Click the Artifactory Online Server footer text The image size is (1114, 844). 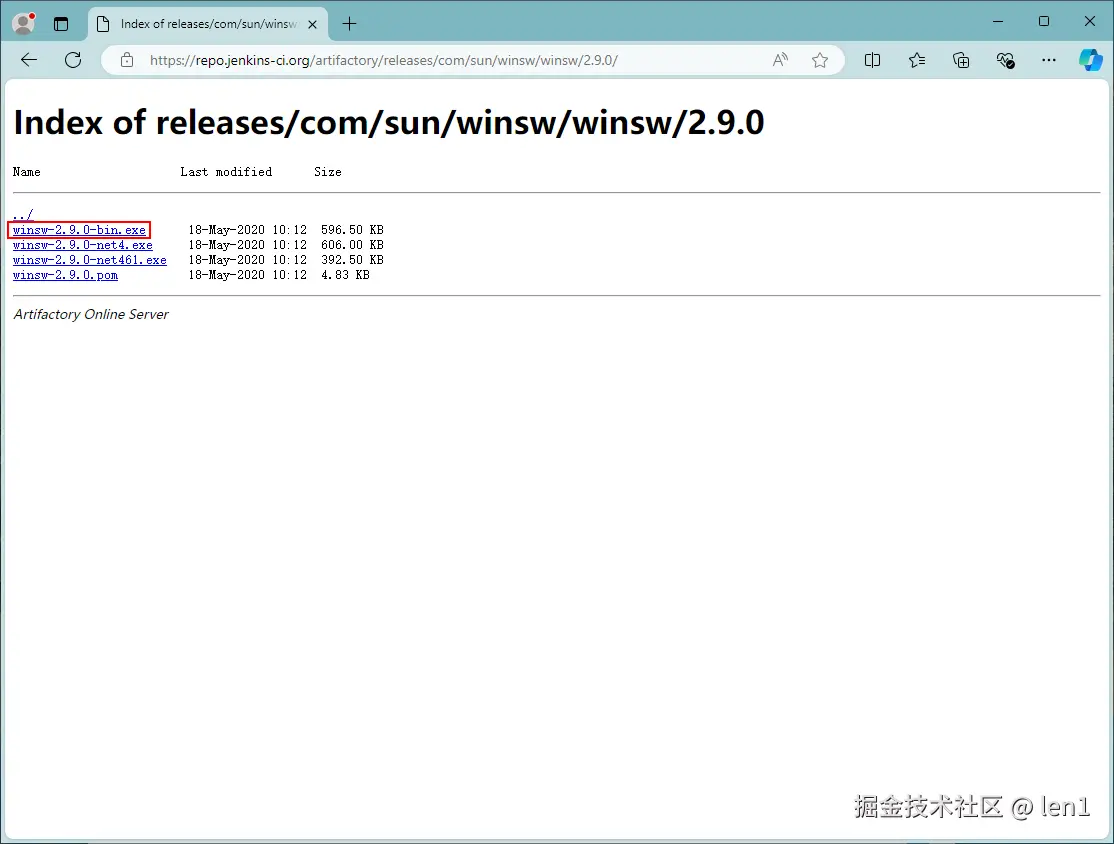pos(91,314)
